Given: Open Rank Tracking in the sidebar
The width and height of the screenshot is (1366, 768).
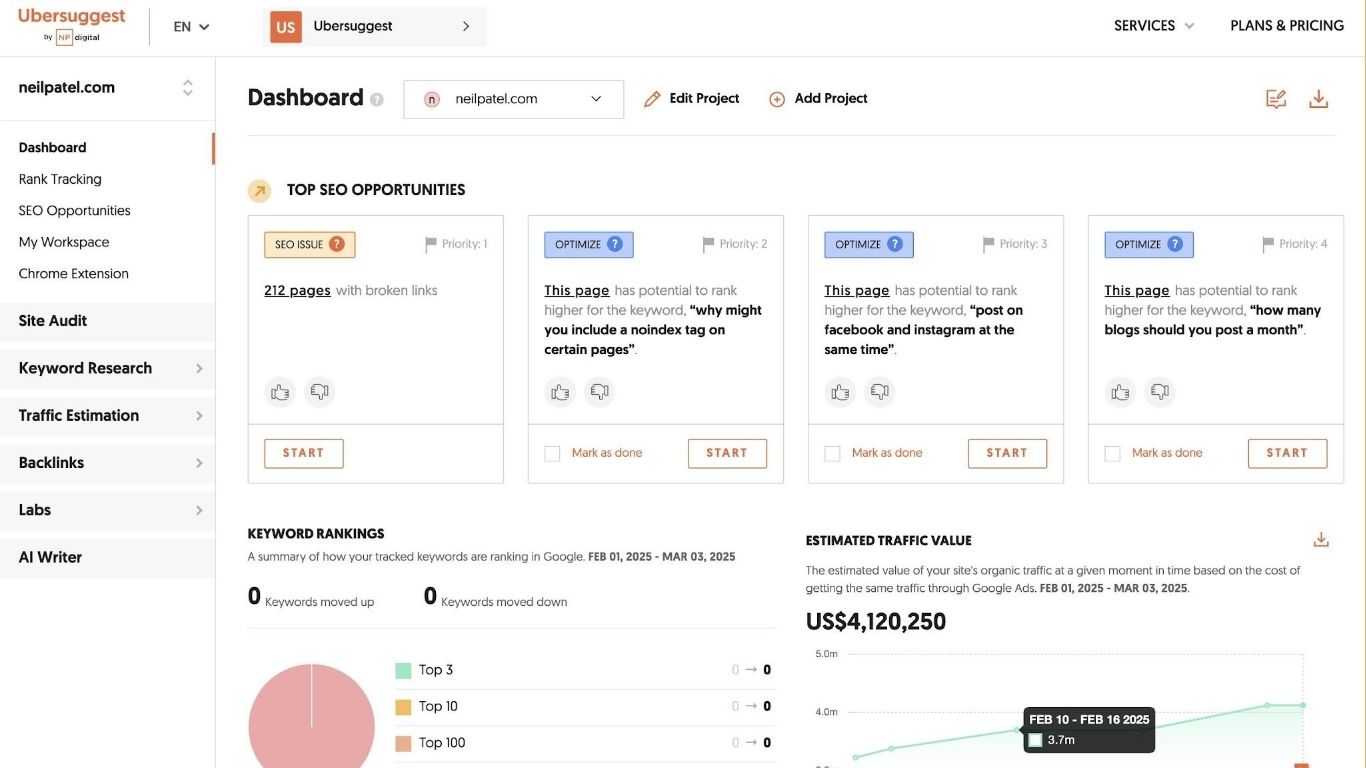Looking at the screenshot, I should [x=60, y=179].
